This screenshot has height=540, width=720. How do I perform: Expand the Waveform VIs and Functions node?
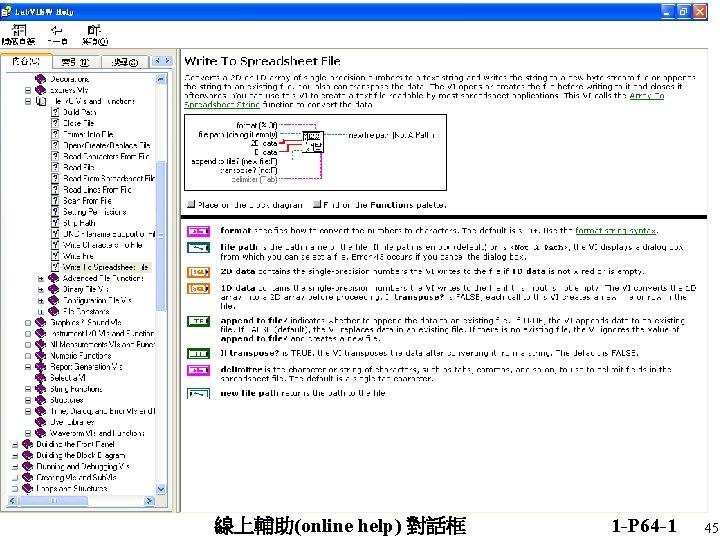[28, 433]
